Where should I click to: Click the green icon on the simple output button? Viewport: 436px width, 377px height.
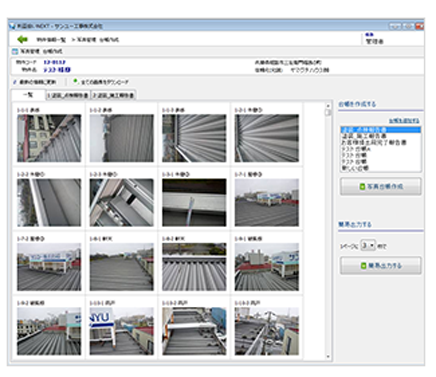pos(364,266)
